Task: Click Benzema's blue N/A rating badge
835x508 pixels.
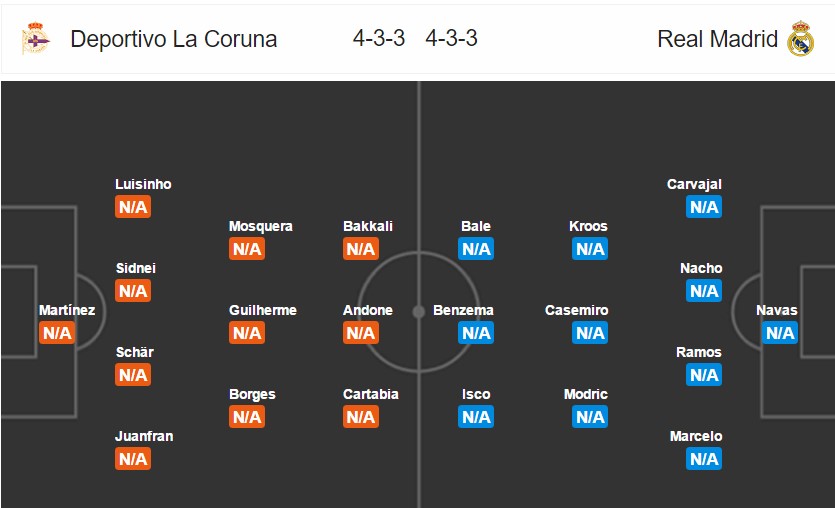Action: [476, 333]
